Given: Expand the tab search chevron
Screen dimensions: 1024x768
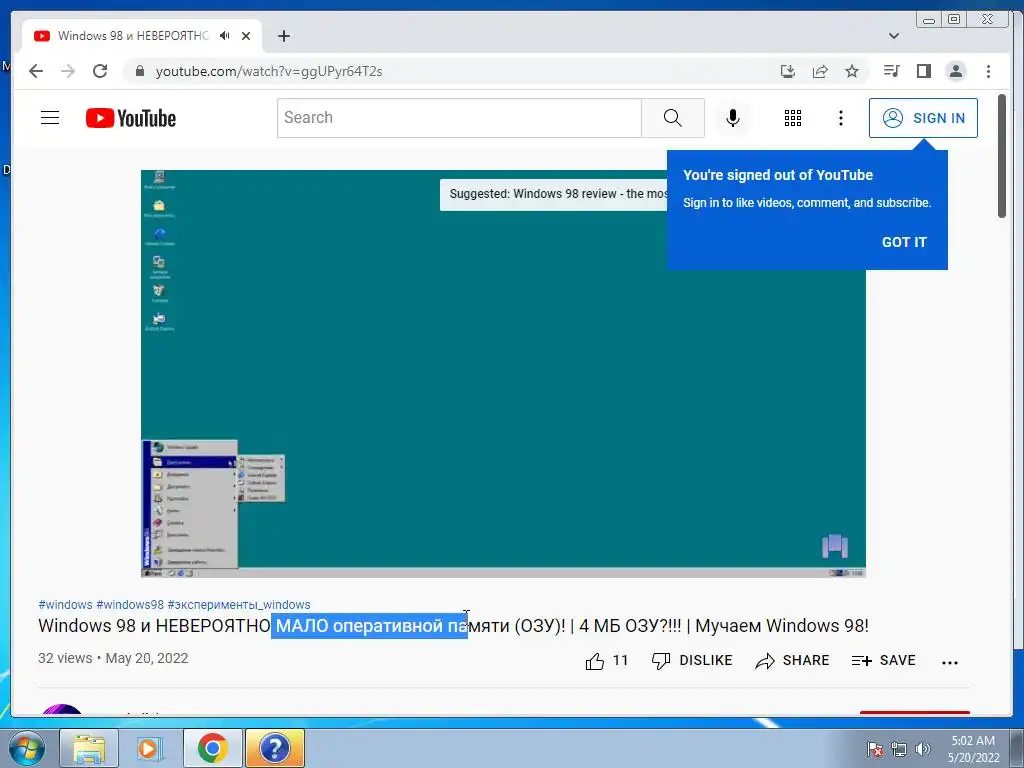Looking at the screenshot, I should pyautogui.click(x=894, y=36).
